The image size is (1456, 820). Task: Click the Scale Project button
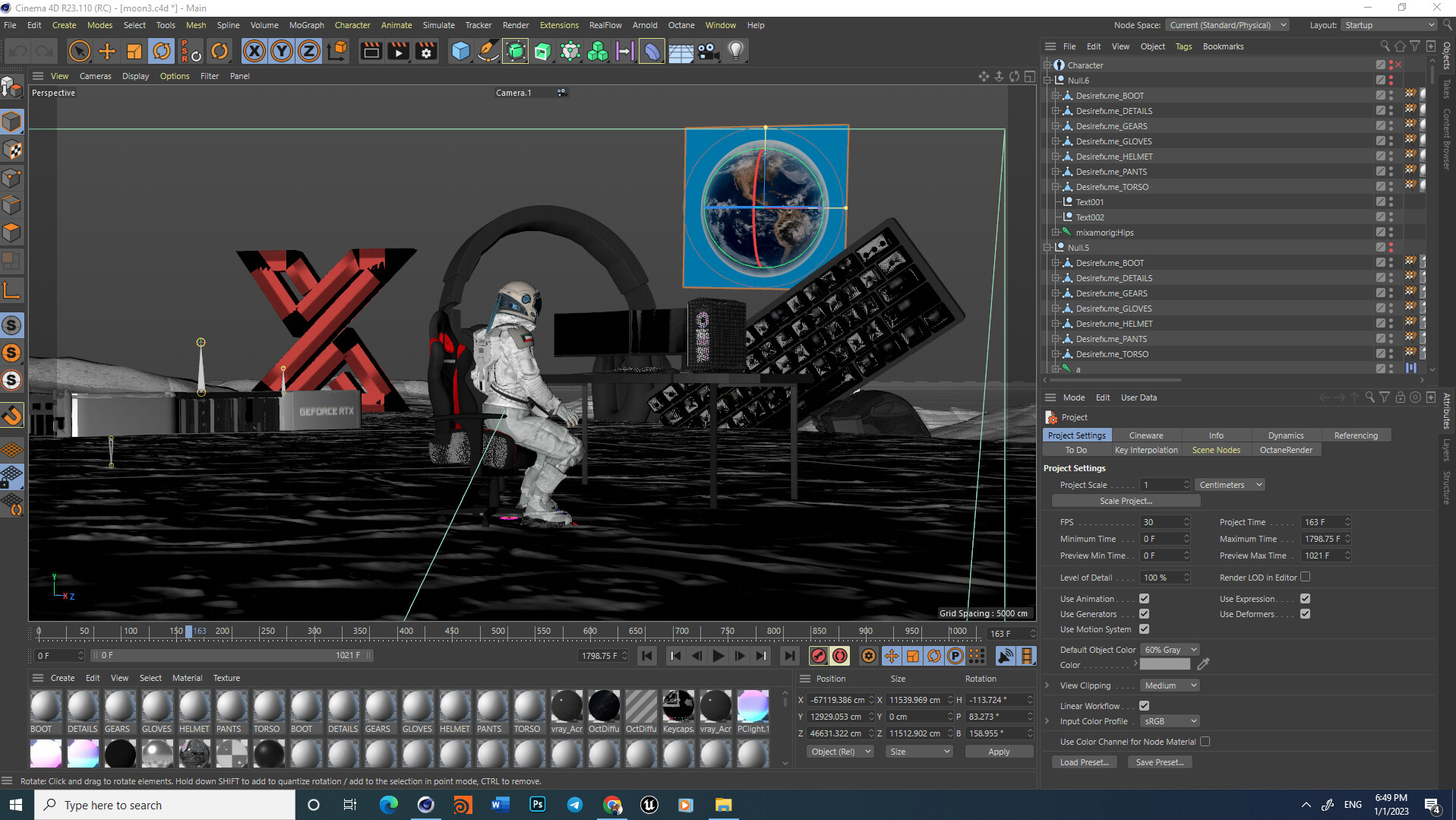point(1126,501)
